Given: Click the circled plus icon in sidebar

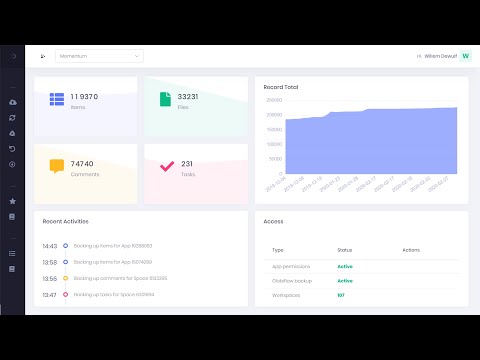Looking at the screenshot, I should [12, 164].
